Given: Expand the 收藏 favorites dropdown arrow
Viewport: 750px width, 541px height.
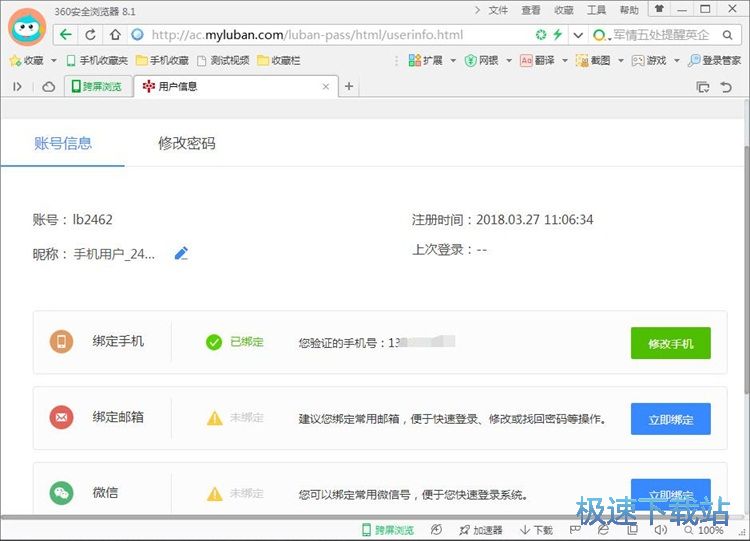Looking at the screenshot, I should (x=54, y=61).
